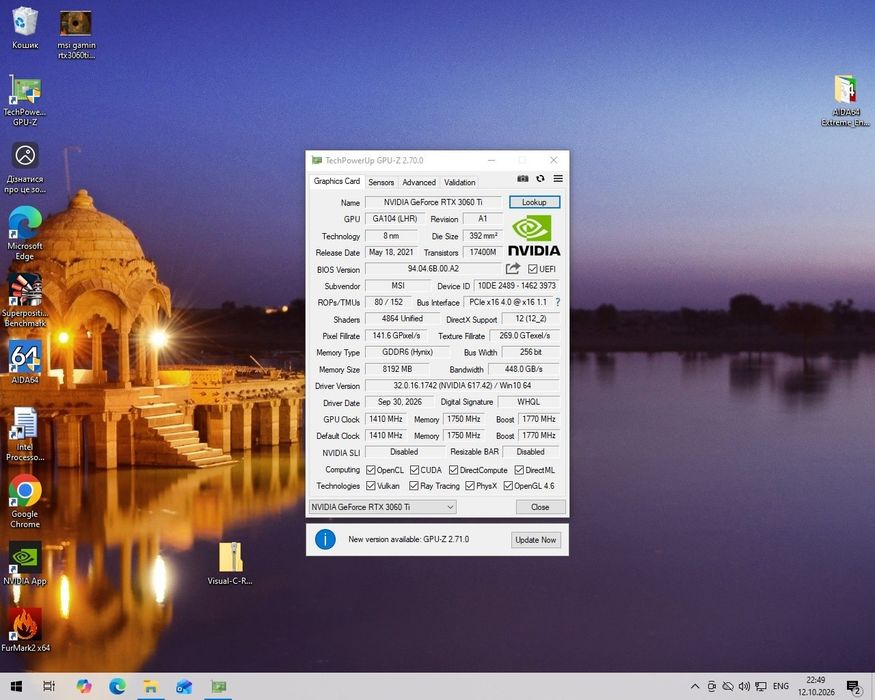Click the Bus Interface question mark
The image size is (875, 700).
pos(557,302)
